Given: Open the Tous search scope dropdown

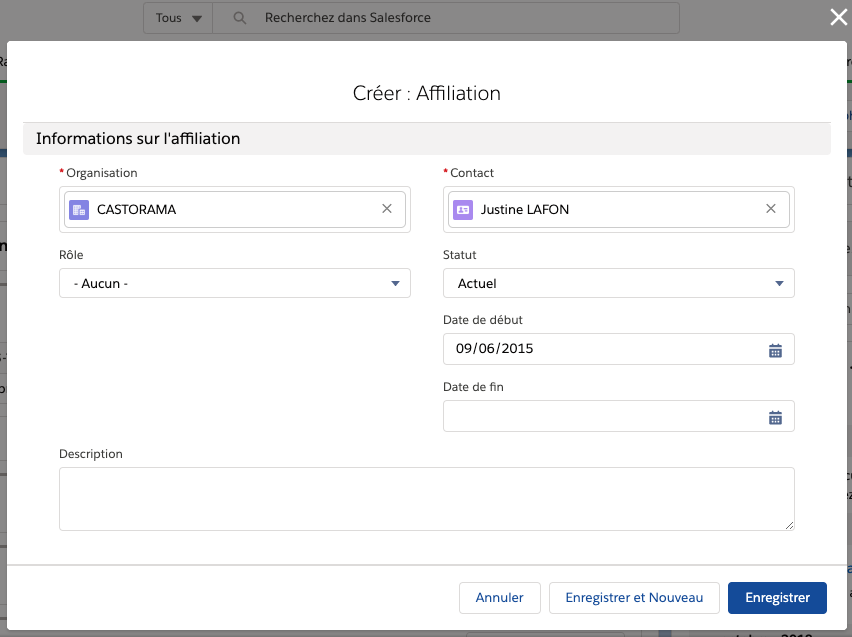Looking at the screenshot, I should click(178, 18).
